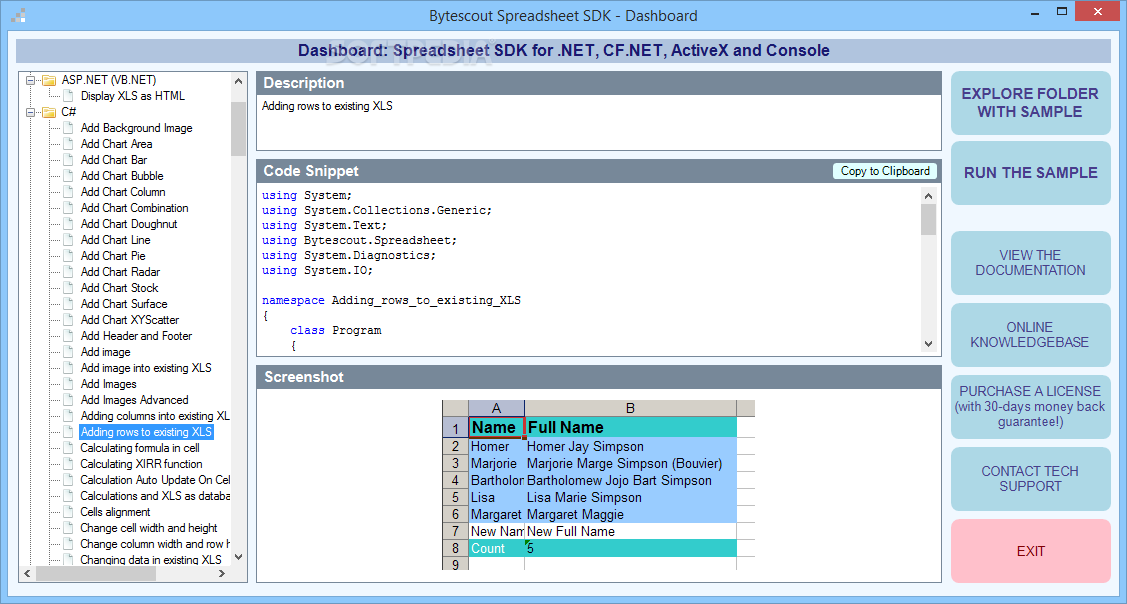Click document icon beside Add Chart Radar
The width and height of the screenshot is (1127, 604).
[68, 272]
